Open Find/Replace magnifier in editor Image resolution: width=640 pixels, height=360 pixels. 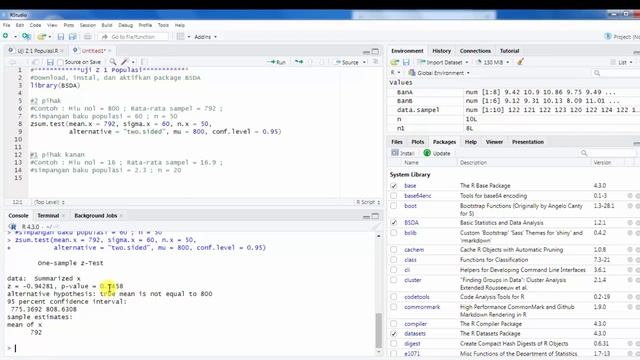(x=113, y=62)
